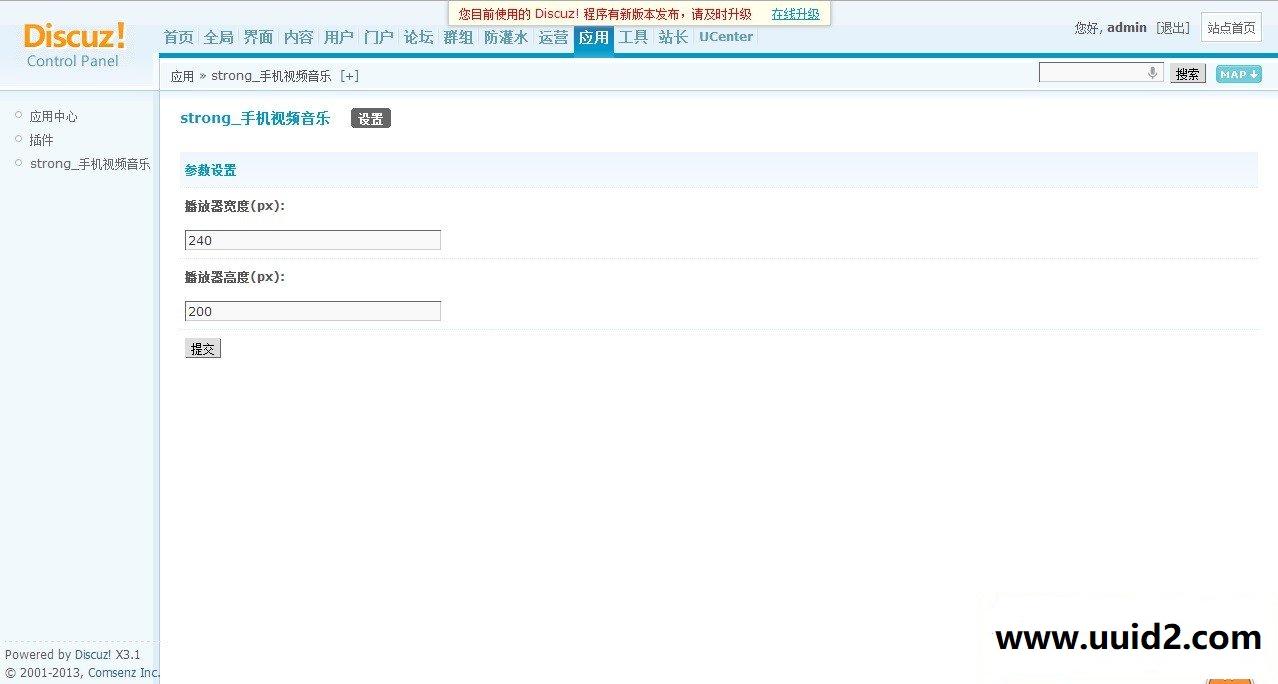
Task: Click the Discuz! Control Panel logo
Action: point(74,45)
